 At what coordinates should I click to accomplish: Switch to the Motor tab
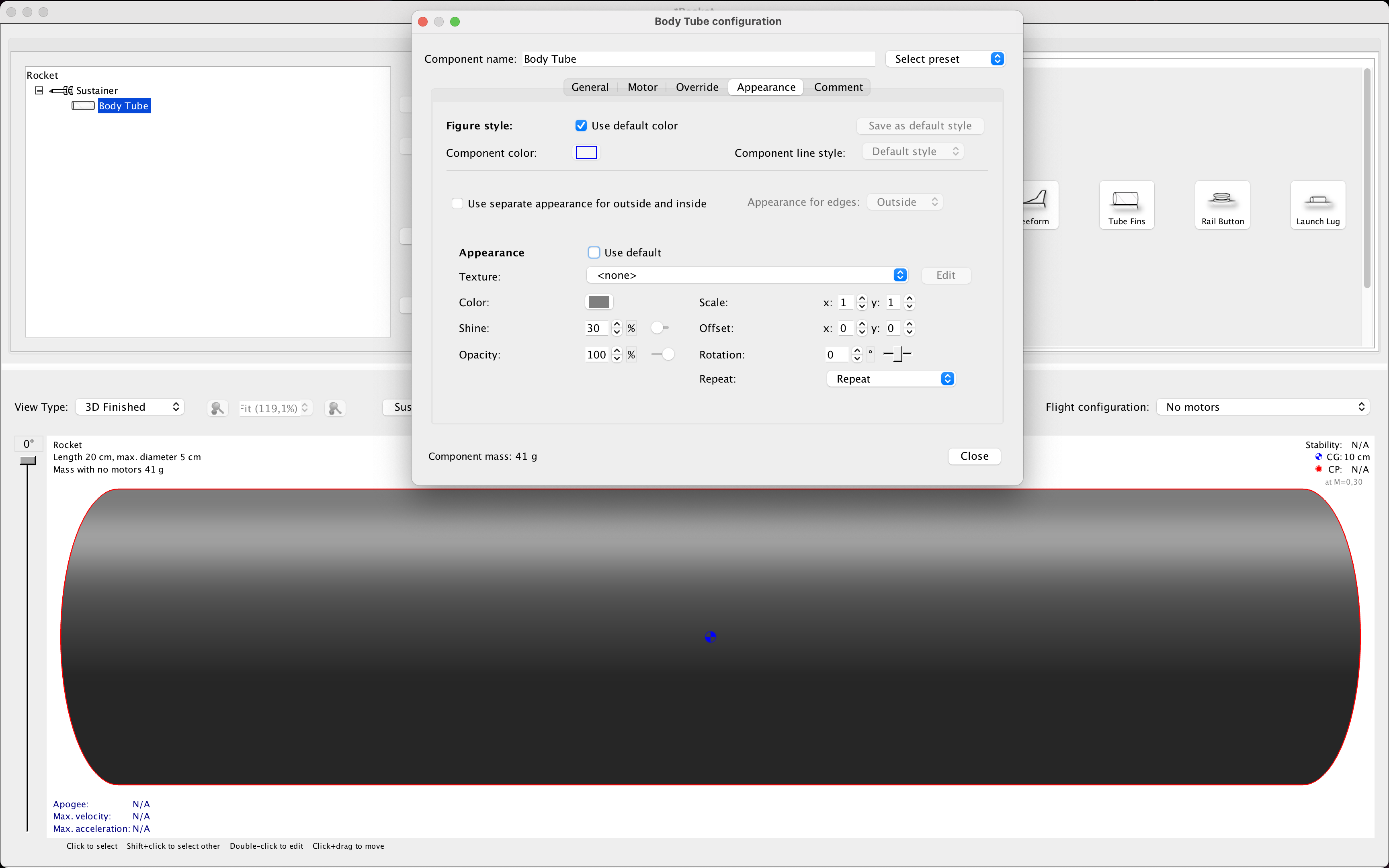tap(642, 87)
